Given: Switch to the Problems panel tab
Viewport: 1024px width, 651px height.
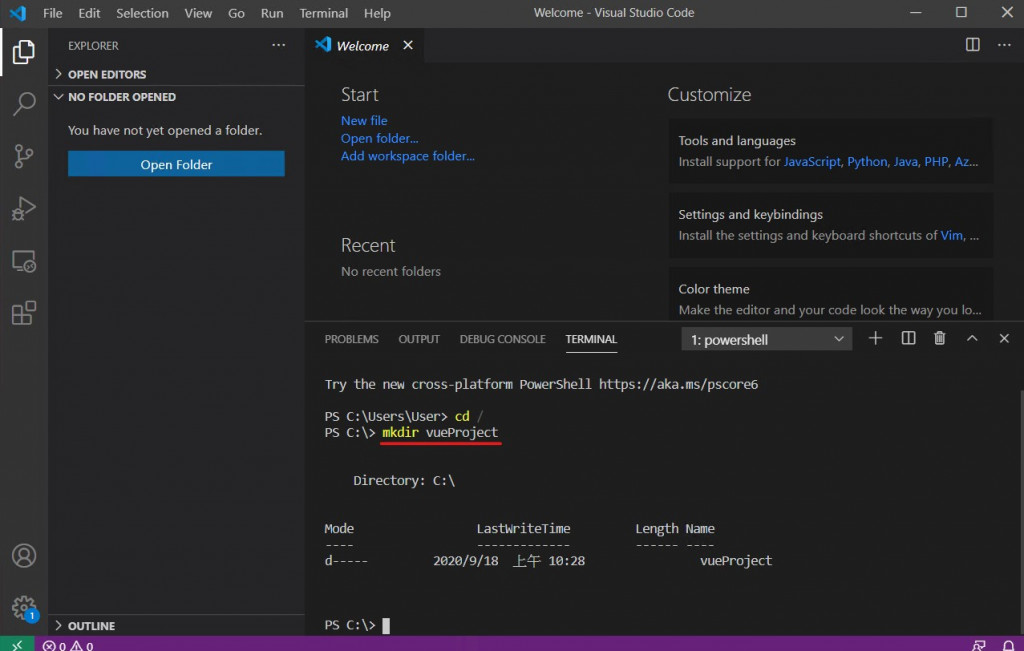Looking at the screenshot, I should [x=351, y=339].
